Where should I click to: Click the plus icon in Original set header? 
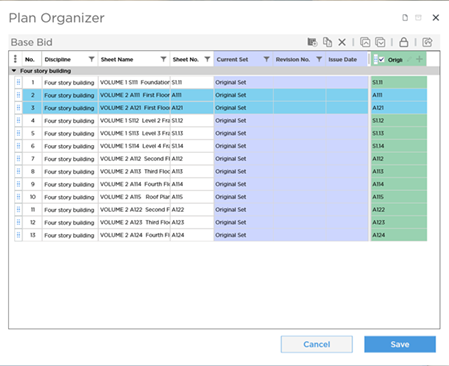[x=419, y=59]
